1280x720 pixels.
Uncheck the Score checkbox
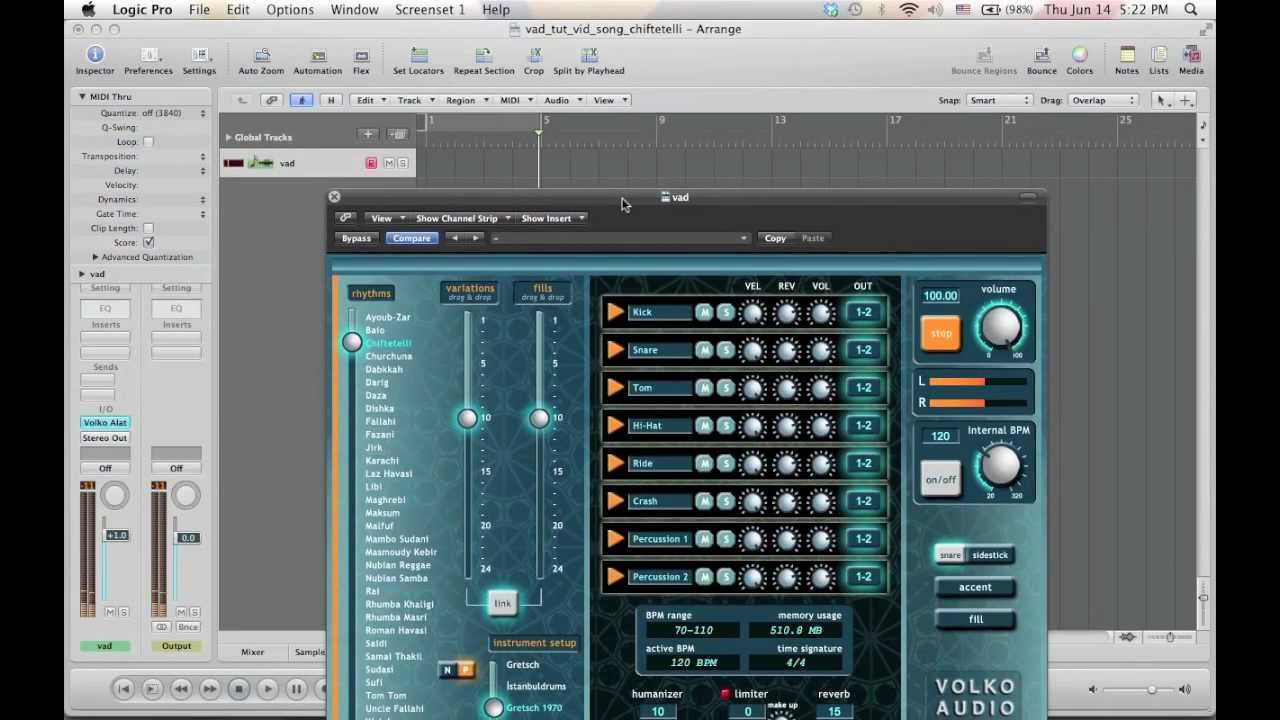[148, 243]
